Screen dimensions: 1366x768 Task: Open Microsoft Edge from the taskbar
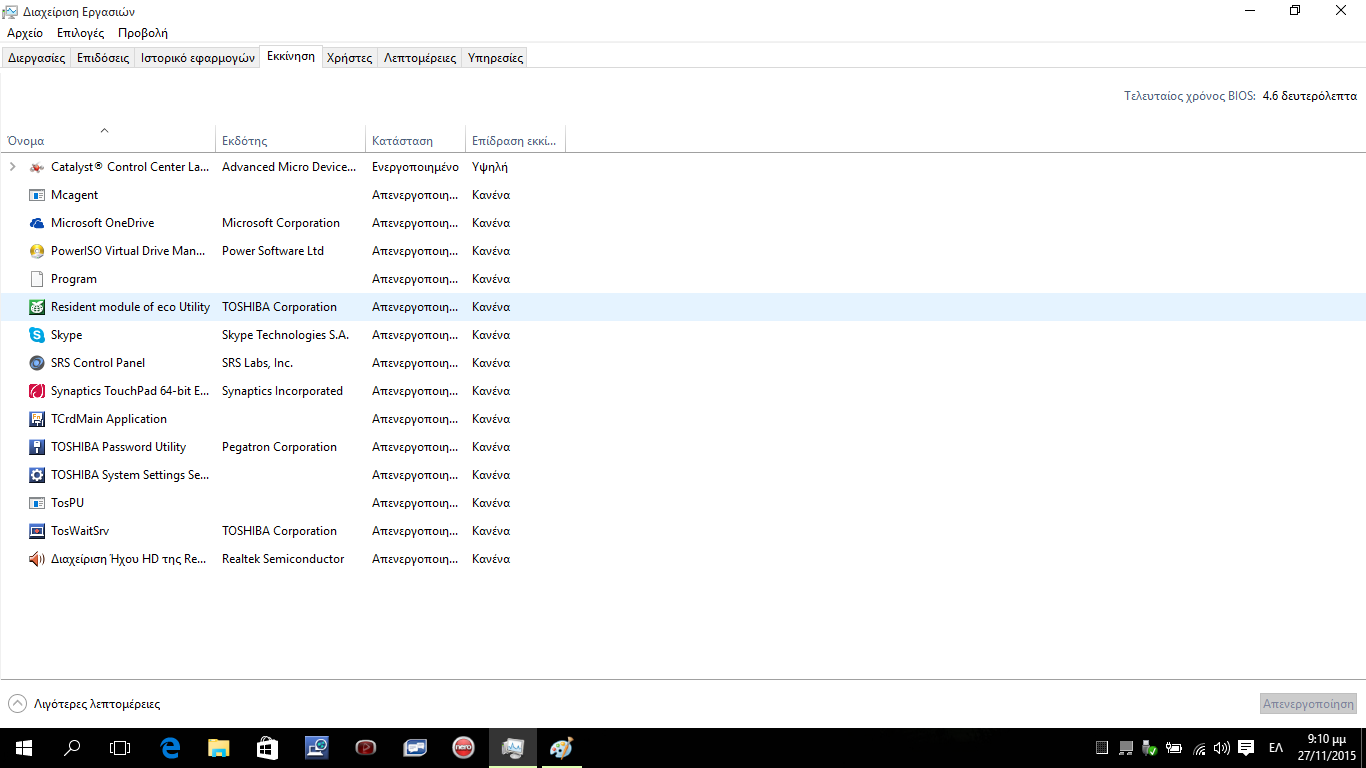pos(170,747)
